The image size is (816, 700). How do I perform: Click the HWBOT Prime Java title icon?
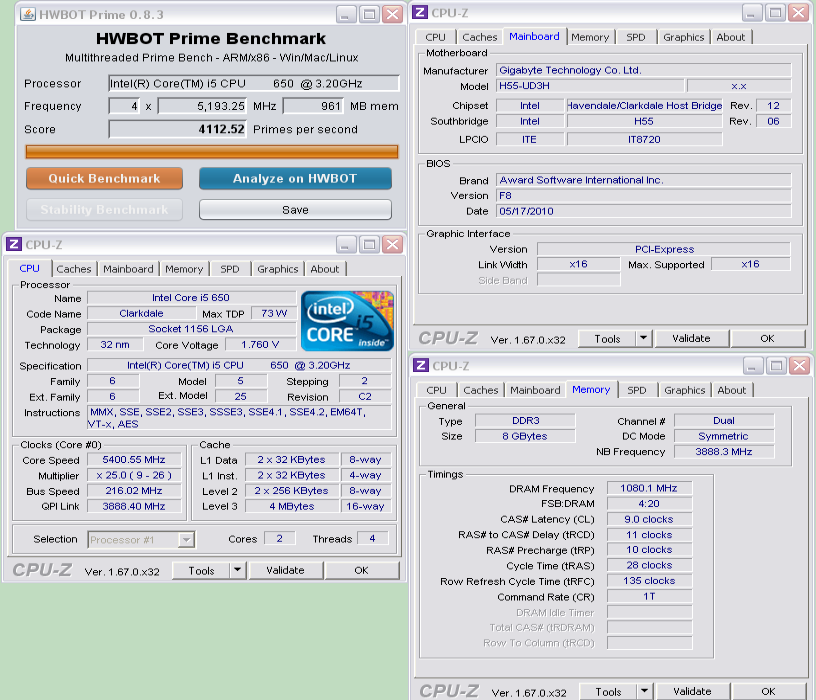28,14
